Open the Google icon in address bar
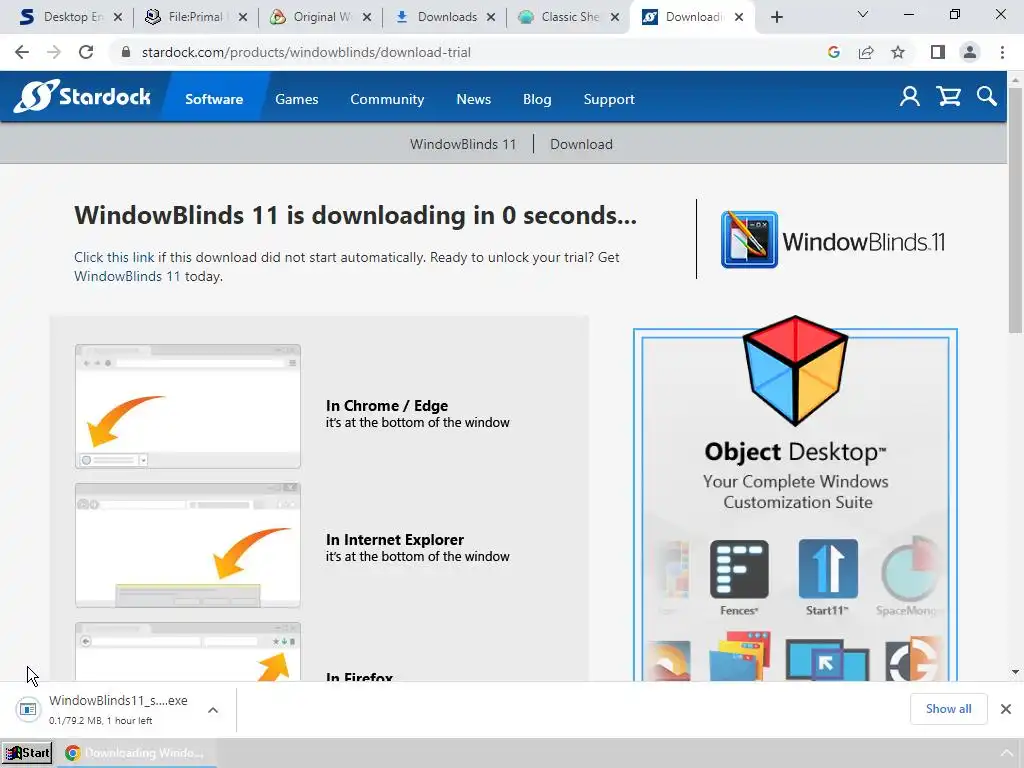This screenshot has width=1024, height=768. tap(833, 52)
